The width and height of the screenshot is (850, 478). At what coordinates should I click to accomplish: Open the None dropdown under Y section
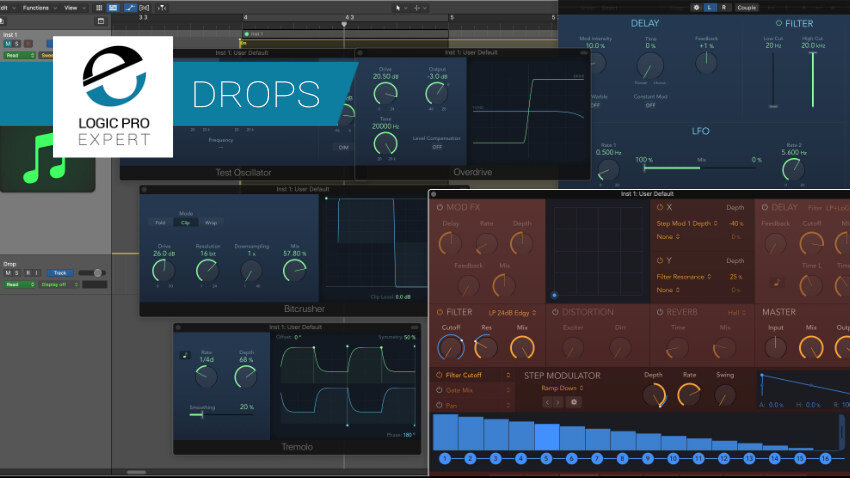[x=668, y=290]
